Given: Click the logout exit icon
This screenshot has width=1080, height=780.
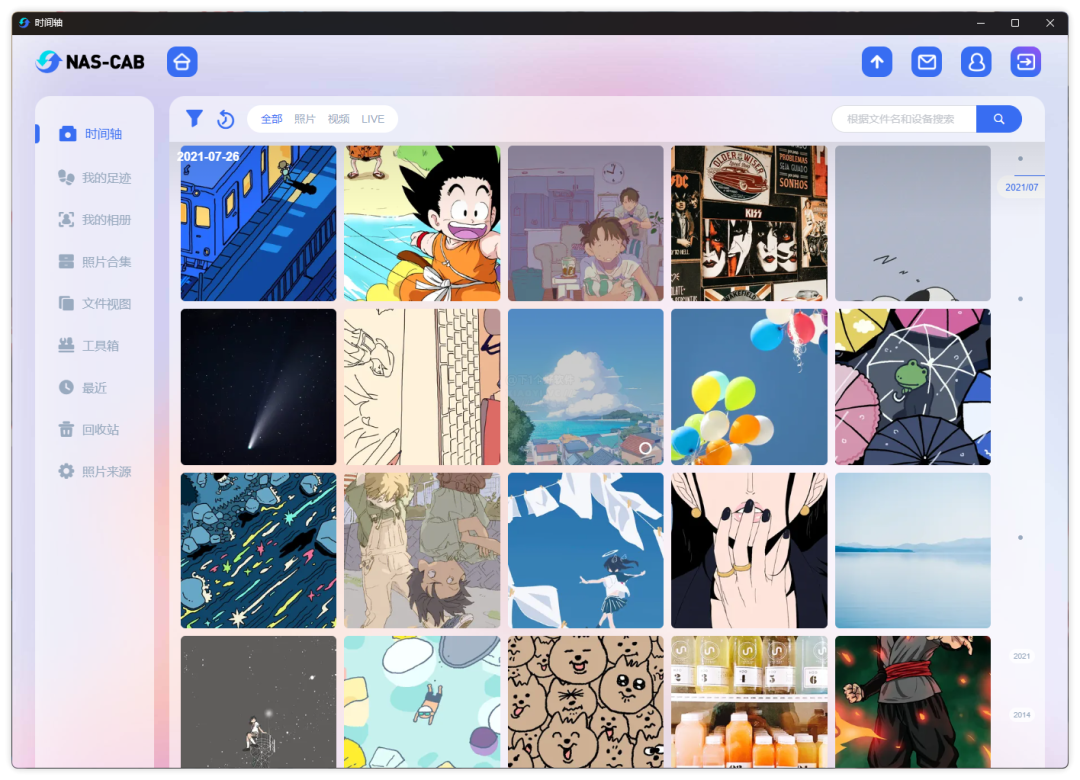Looking at the screenshot, I should tap(1026, 62).
